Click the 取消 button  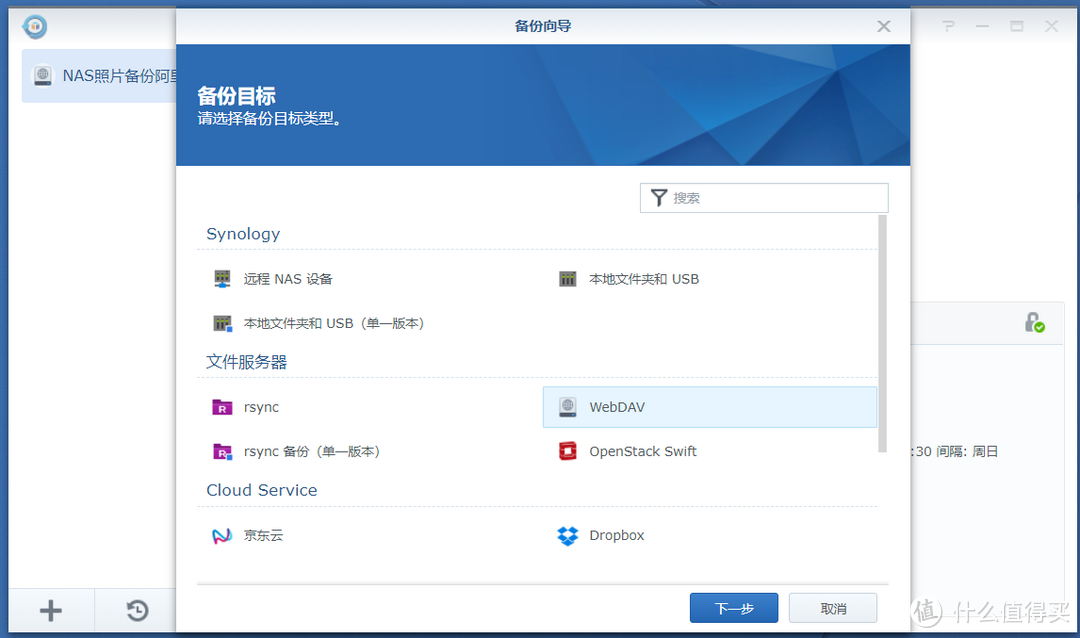833,608
